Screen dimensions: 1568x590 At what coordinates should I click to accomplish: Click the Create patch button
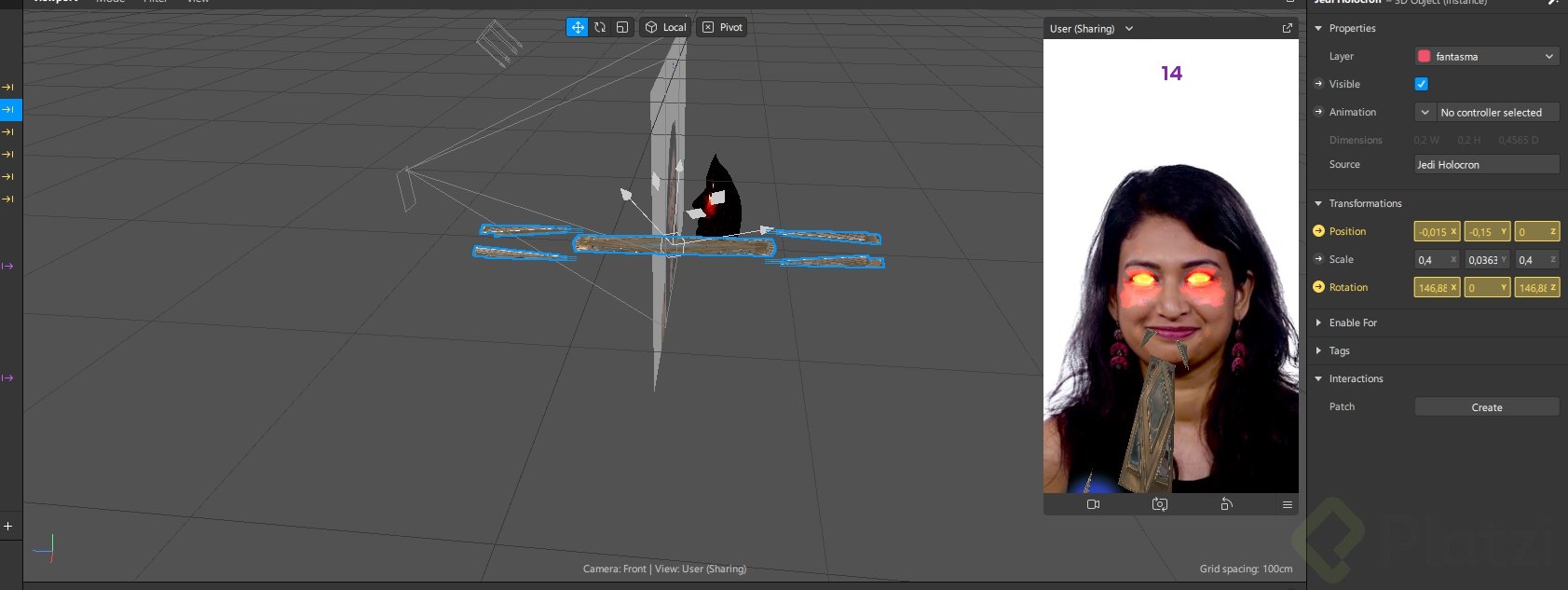1487,407
